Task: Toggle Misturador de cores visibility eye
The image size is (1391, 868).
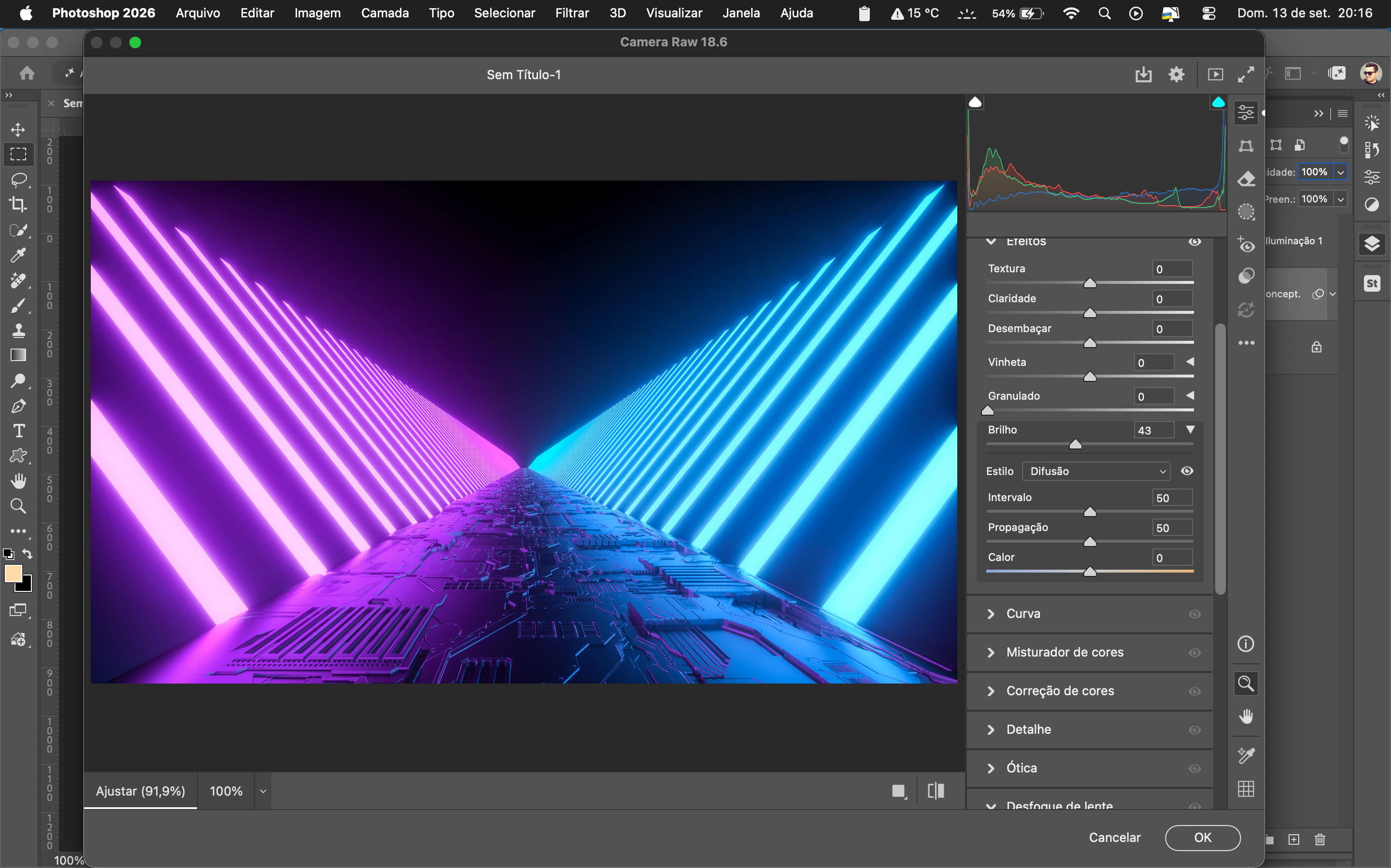Action: [x=1194, y=653]
